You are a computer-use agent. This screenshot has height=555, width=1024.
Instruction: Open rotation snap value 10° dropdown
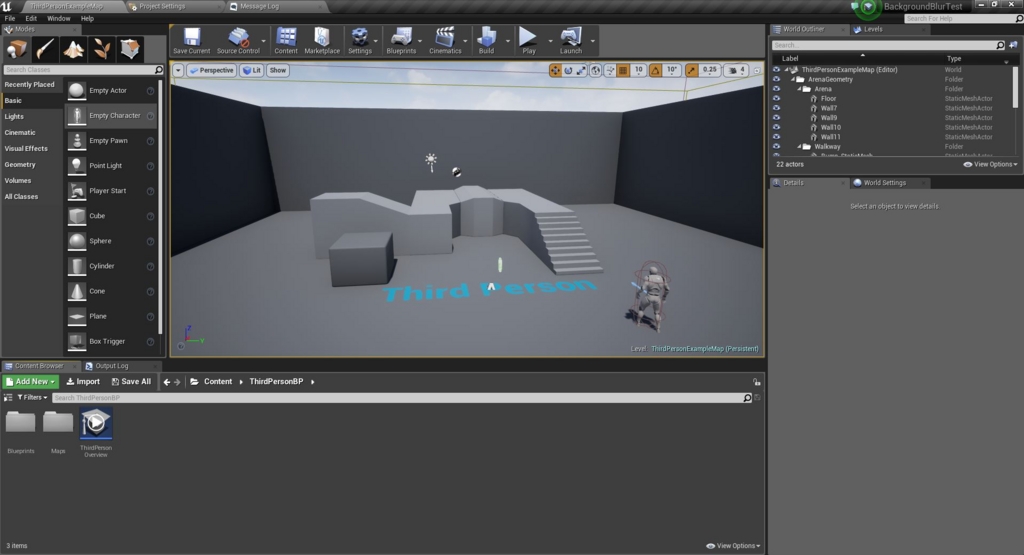click(671, 70)
